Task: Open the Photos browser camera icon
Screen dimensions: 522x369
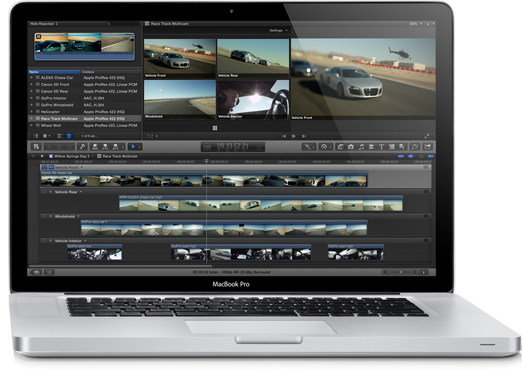Action: 351,147
